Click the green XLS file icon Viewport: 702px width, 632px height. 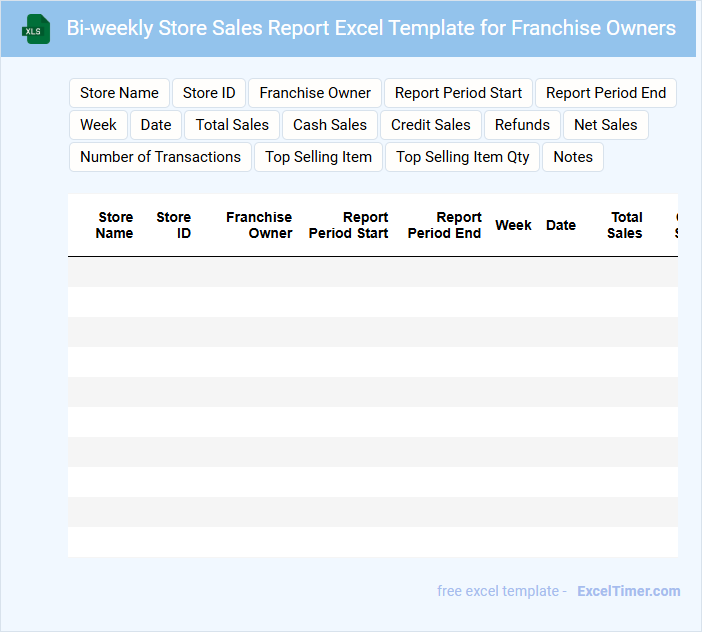pyautogui.click(x=36, y=29)
